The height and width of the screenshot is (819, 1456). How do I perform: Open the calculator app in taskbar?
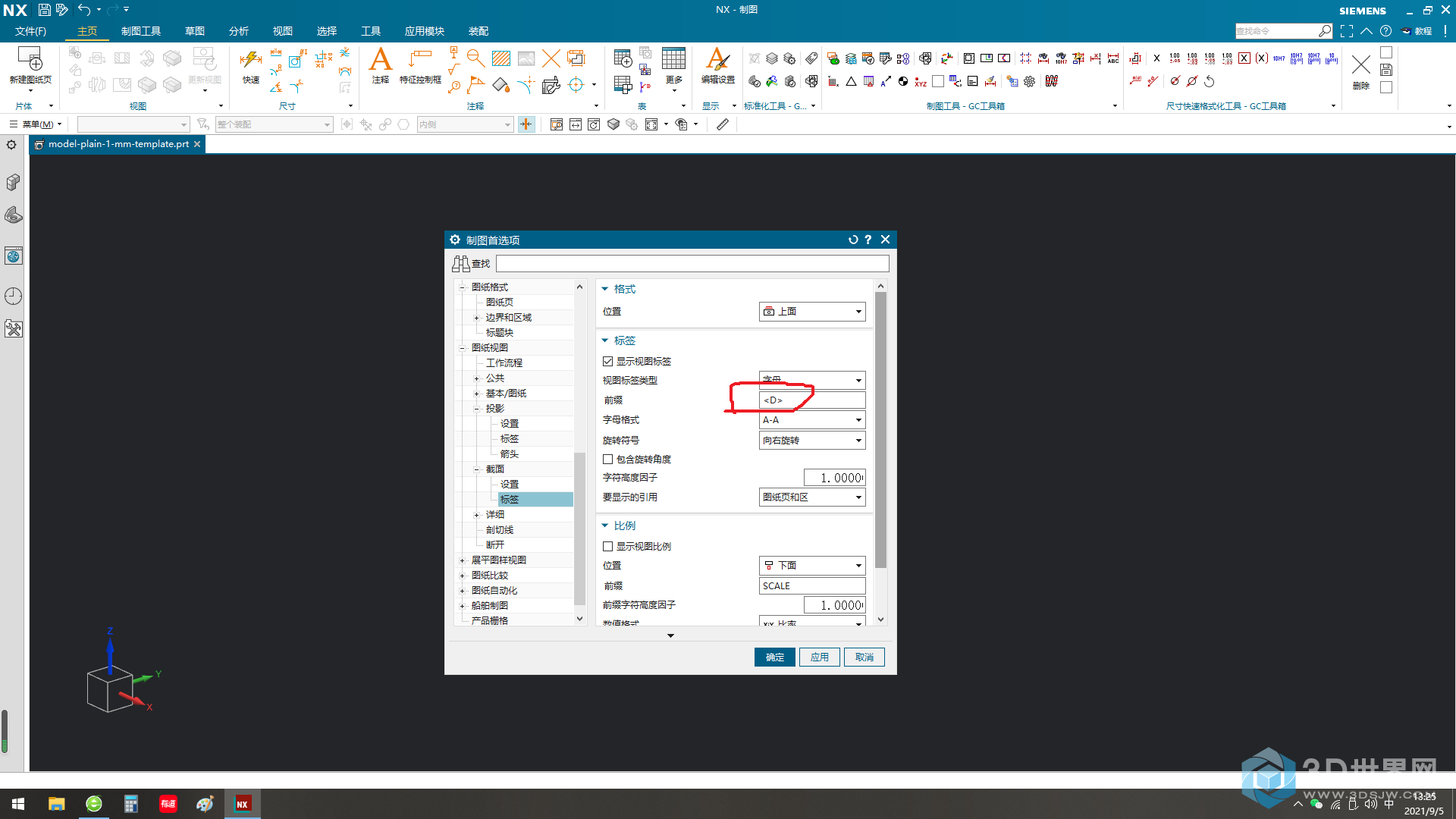131,804
